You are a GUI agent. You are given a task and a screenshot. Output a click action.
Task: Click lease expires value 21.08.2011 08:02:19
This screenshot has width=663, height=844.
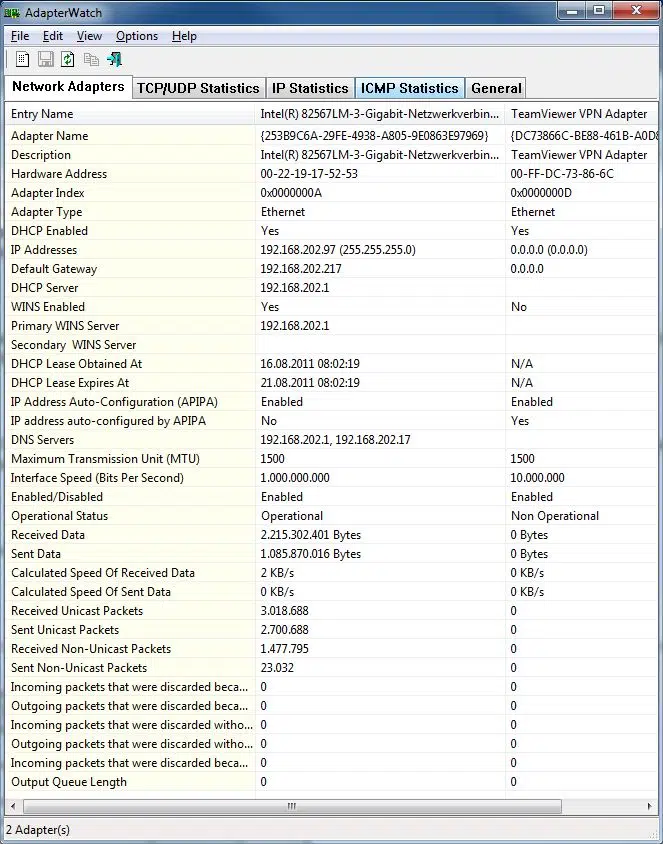pos(310,383)
